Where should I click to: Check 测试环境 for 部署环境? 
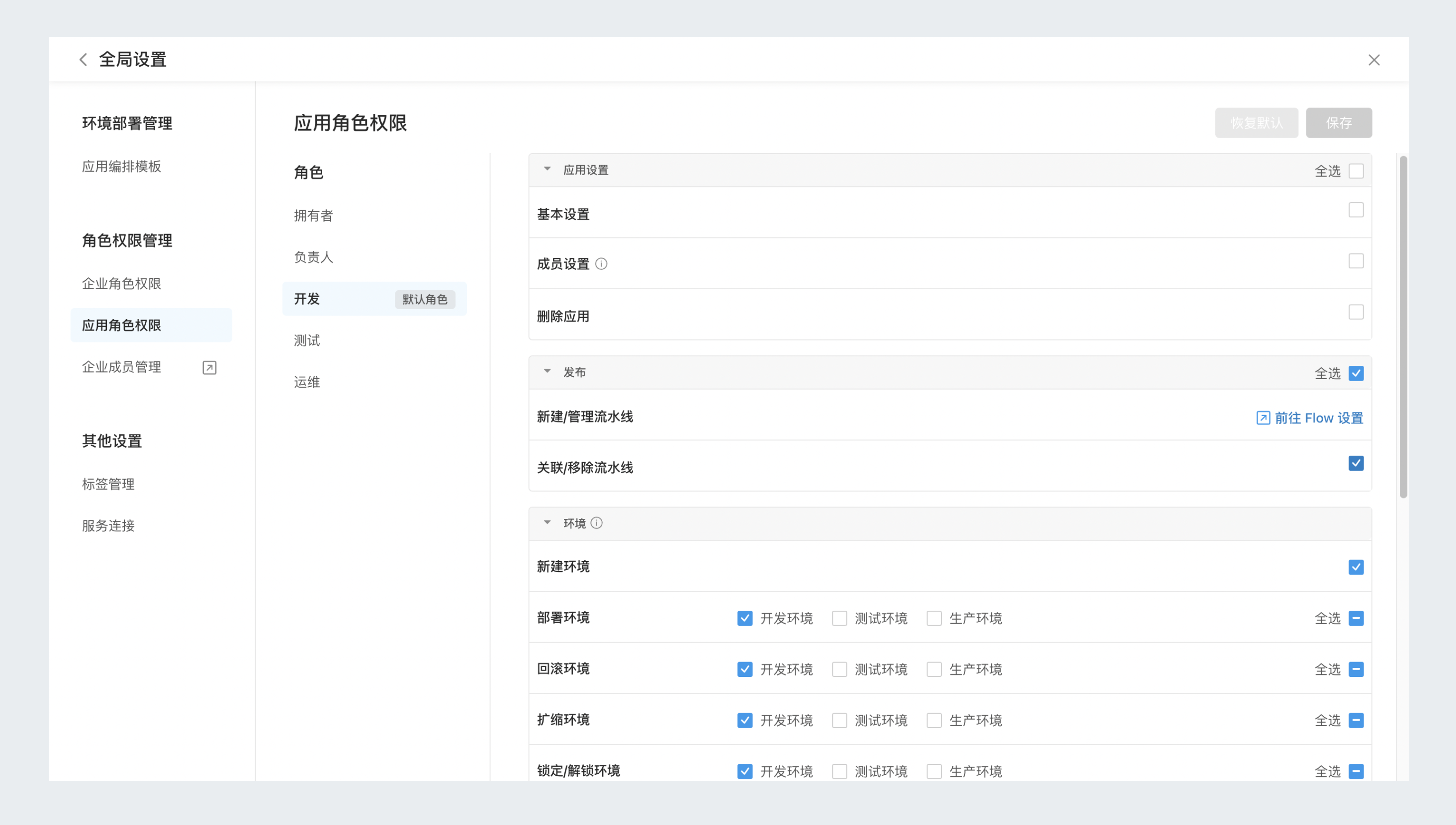[840, 618]
